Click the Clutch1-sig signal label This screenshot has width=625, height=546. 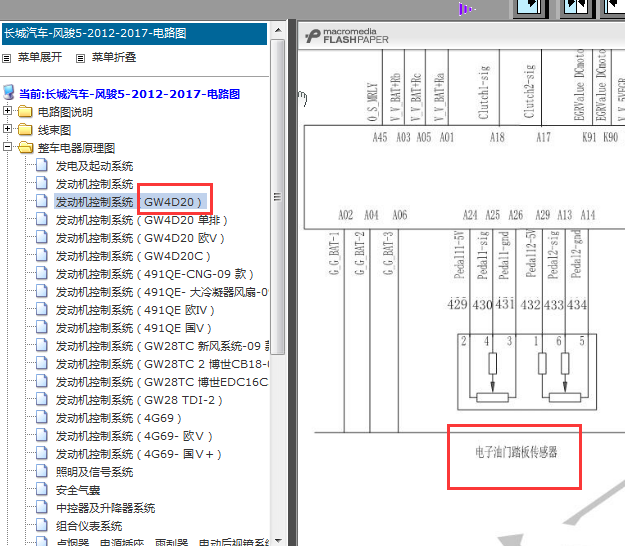pos(483,92)
